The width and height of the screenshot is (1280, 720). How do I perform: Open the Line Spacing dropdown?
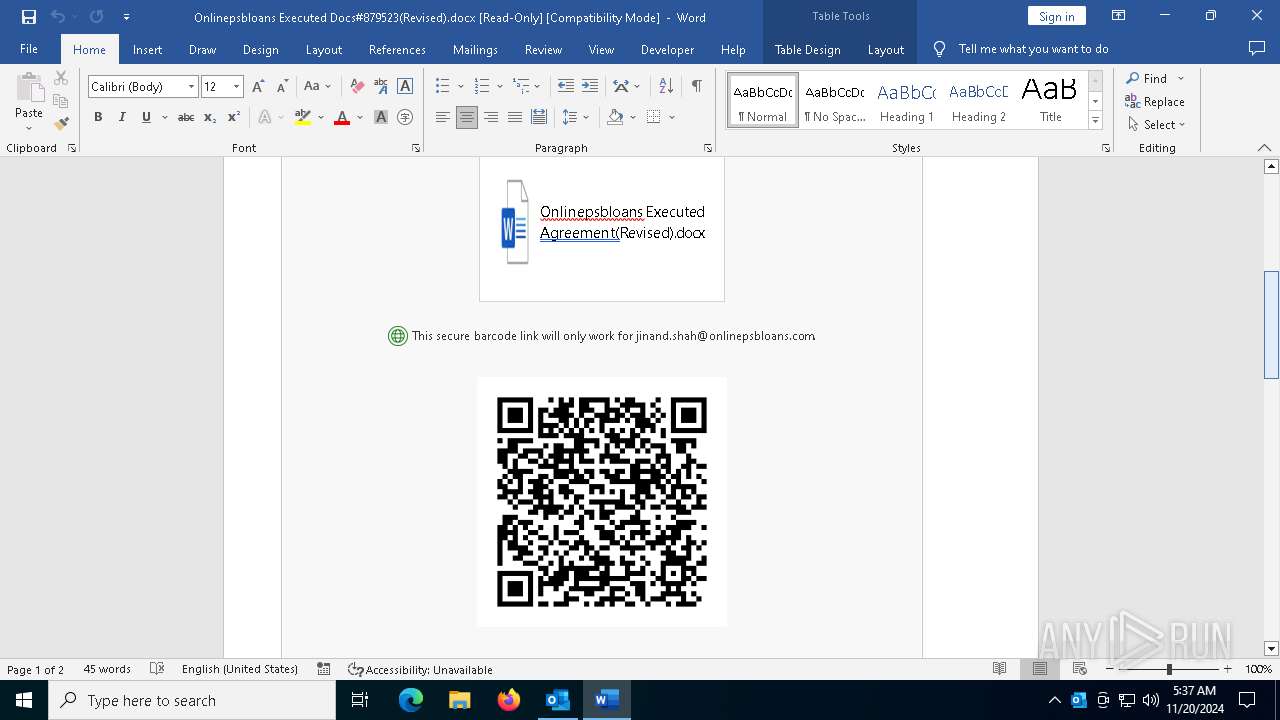click(x=575, y=117)
